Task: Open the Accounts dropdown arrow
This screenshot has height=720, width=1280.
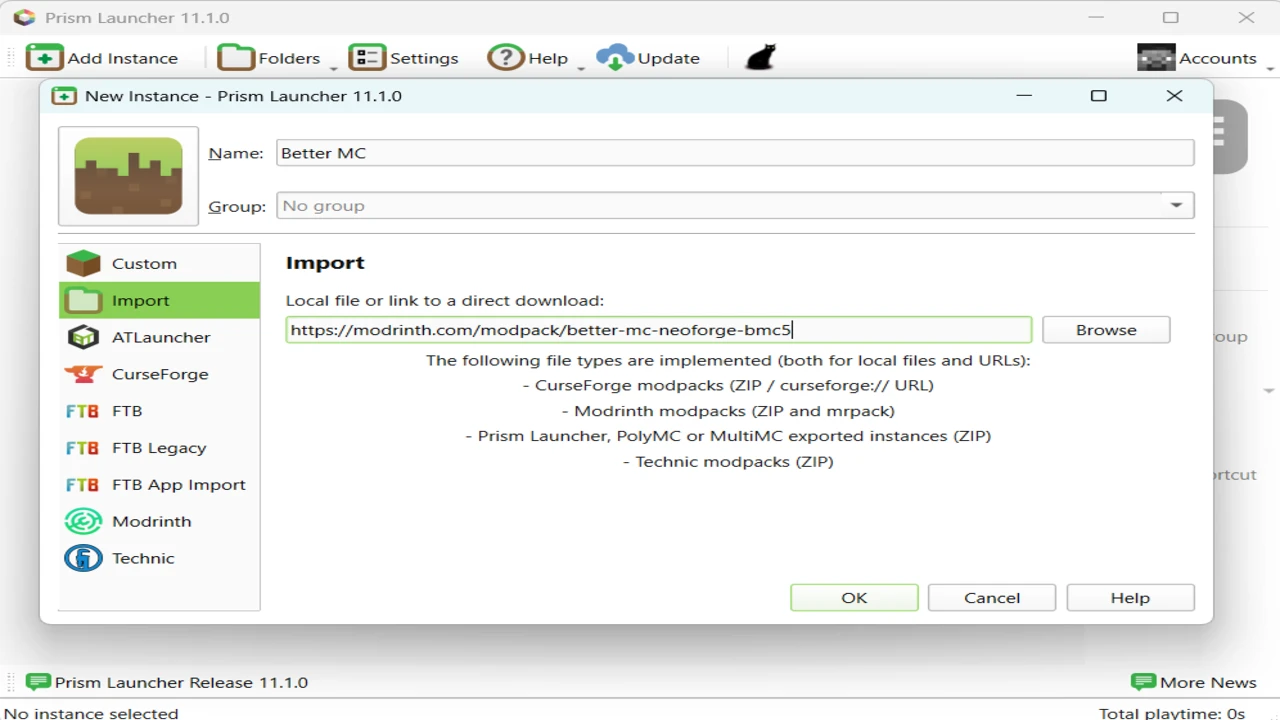Action: click(1270, 68)
